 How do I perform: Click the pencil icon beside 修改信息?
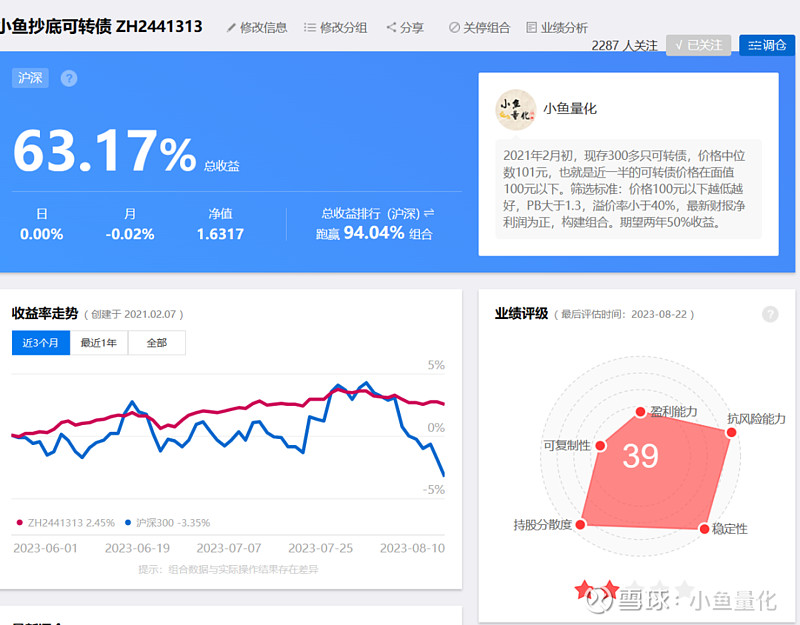232,28
